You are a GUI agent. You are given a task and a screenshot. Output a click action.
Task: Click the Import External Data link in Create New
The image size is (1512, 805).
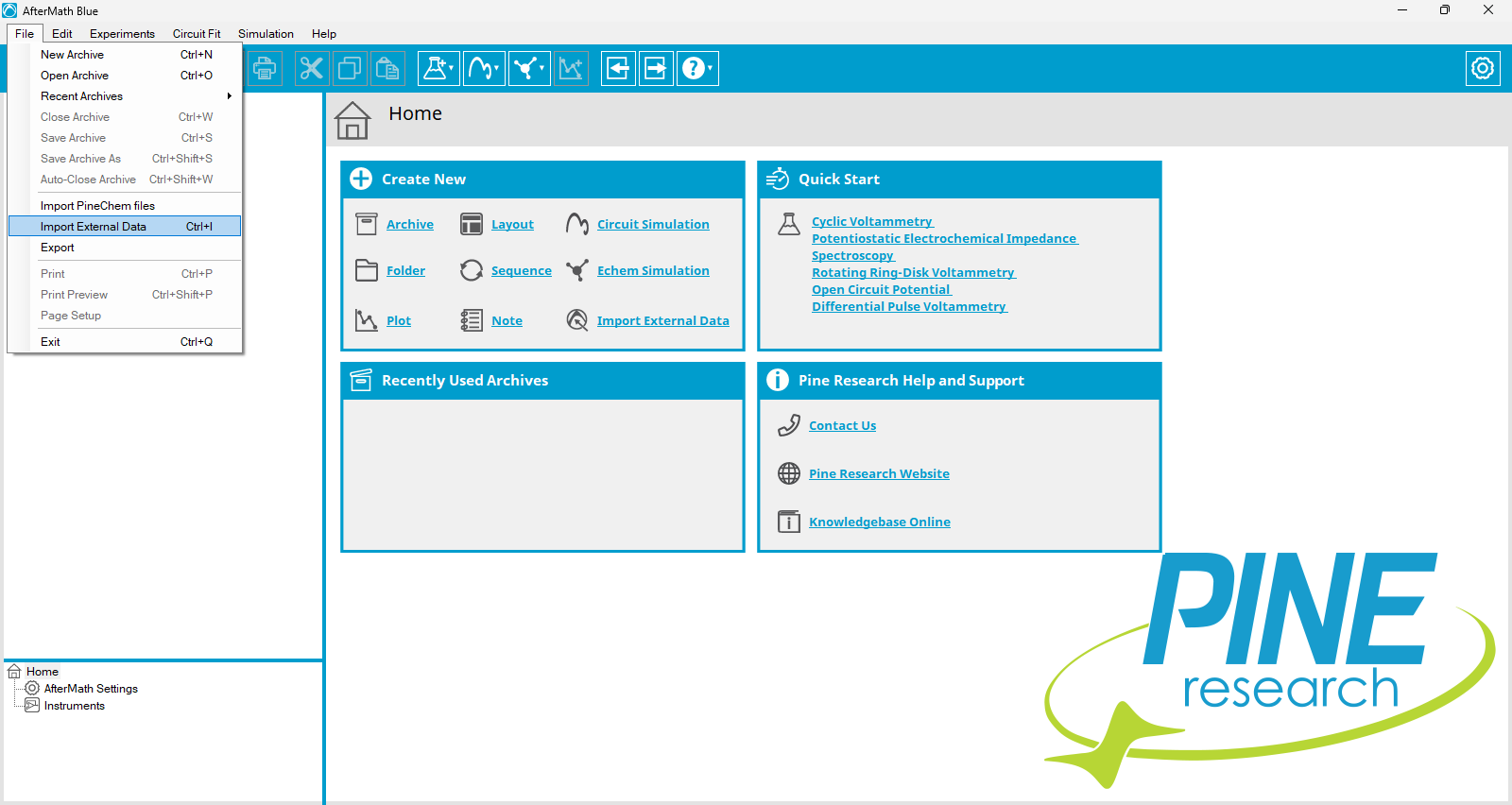662,320
